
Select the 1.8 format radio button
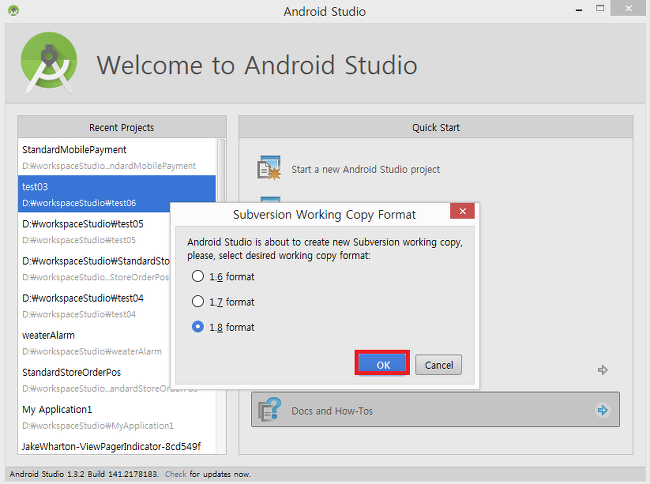pos(198,327)
